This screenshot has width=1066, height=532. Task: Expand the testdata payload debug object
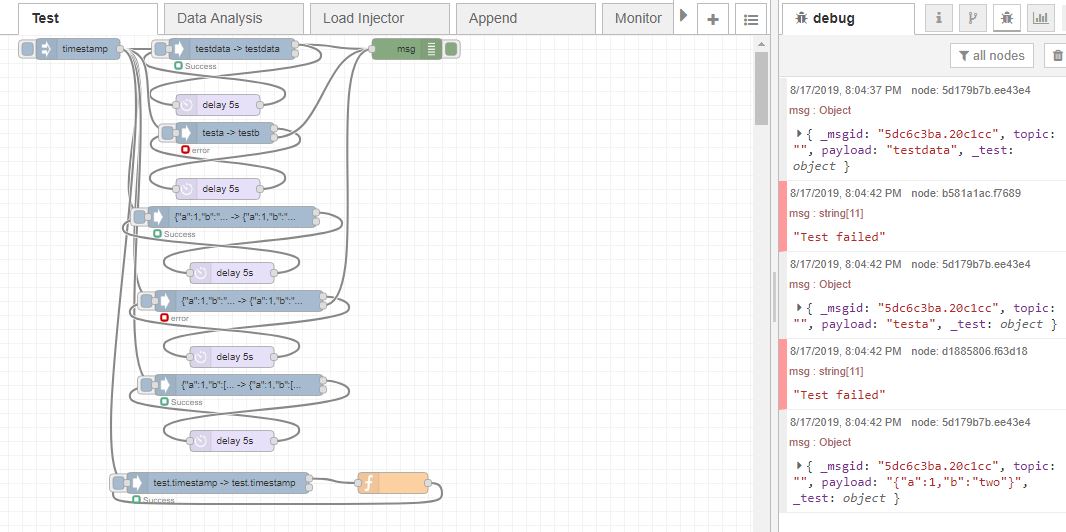[800, 134]
